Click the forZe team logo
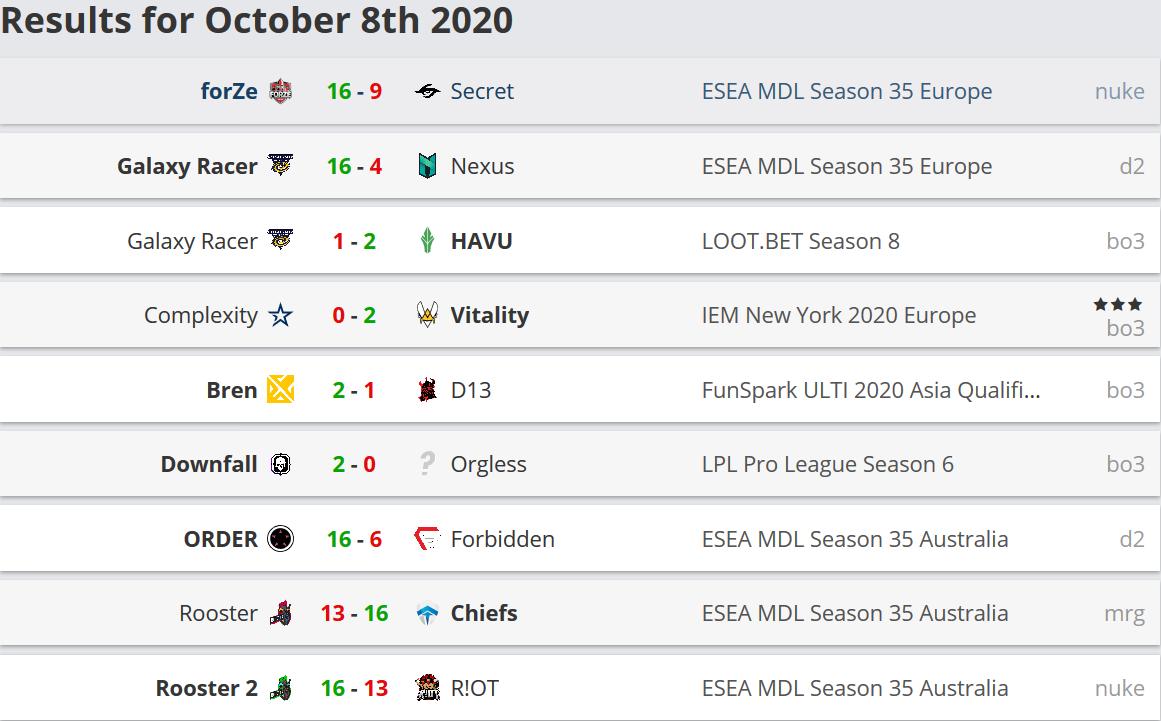This screenshot has width=1161, height=721. [281, 92]
